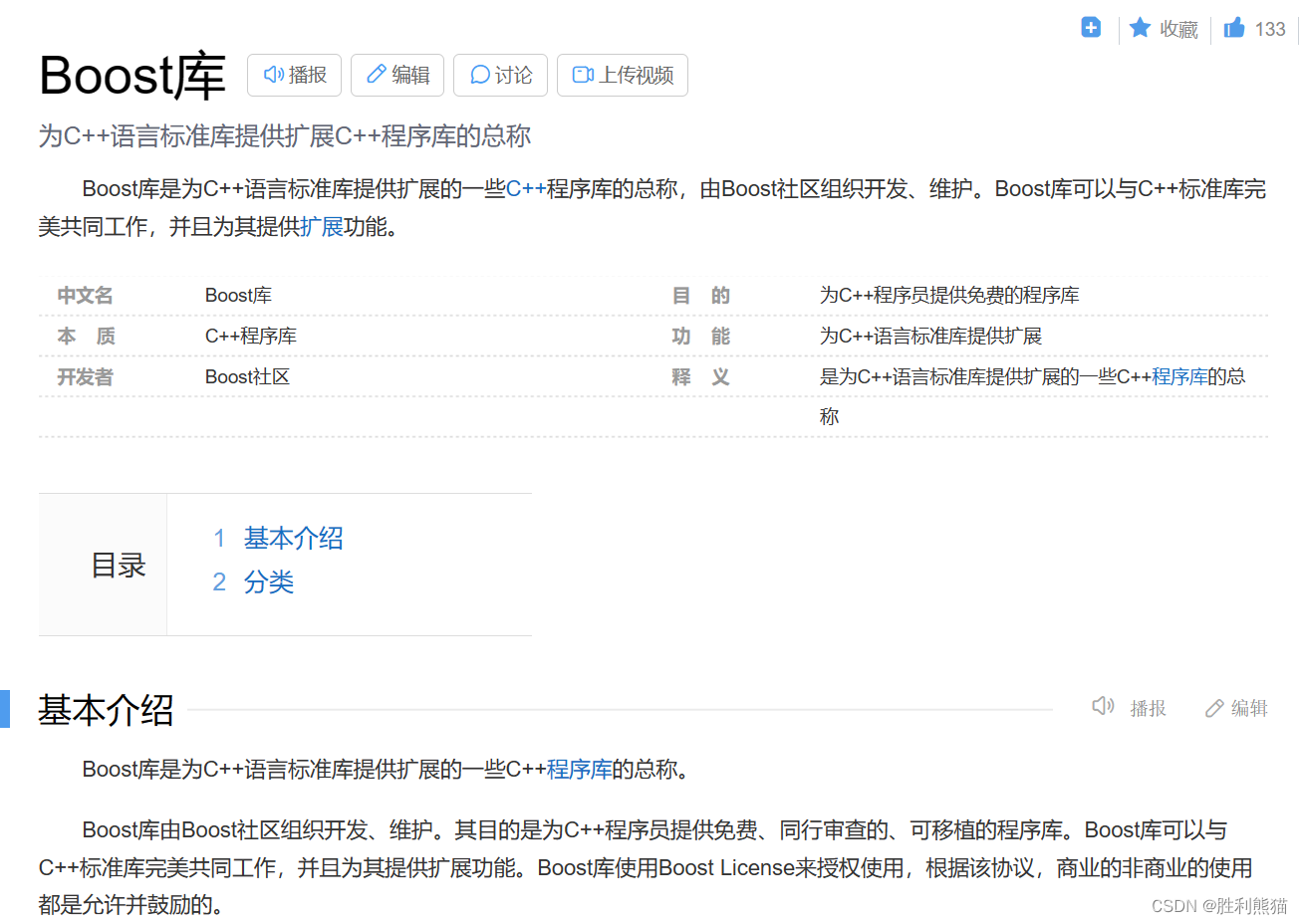Click the 基本介绍 section heading
This screenshot has height=924, width=1303.
click(x=106, y=710)
